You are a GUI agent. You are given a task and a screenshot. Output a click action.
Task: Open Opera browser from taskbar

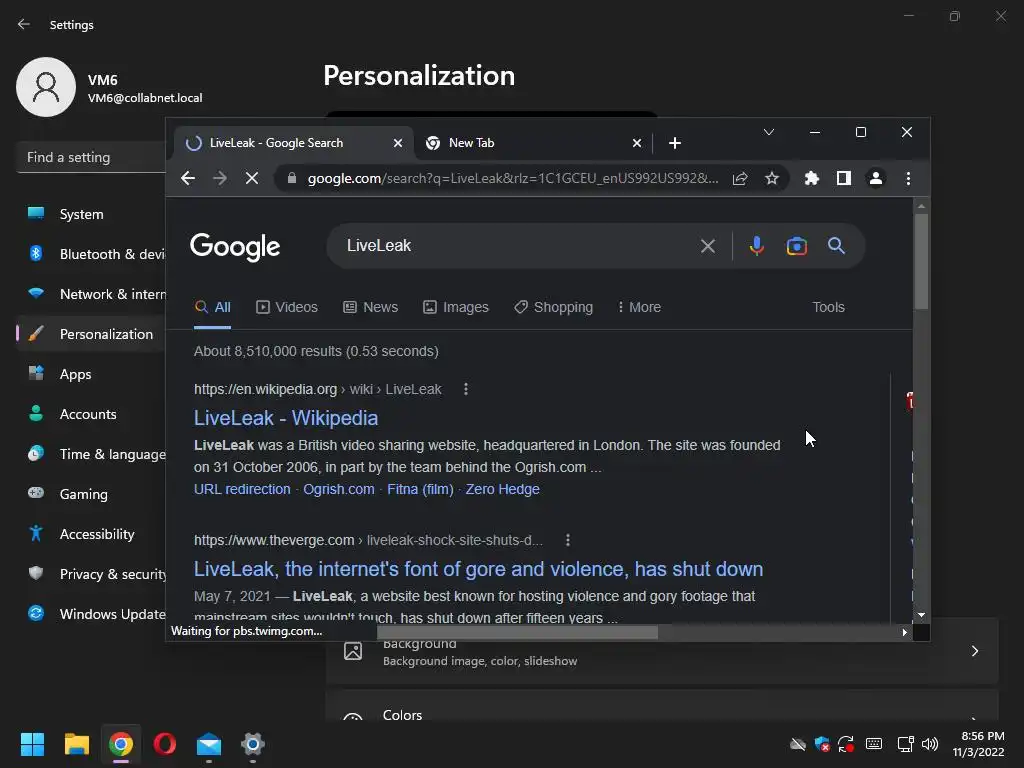165,744
